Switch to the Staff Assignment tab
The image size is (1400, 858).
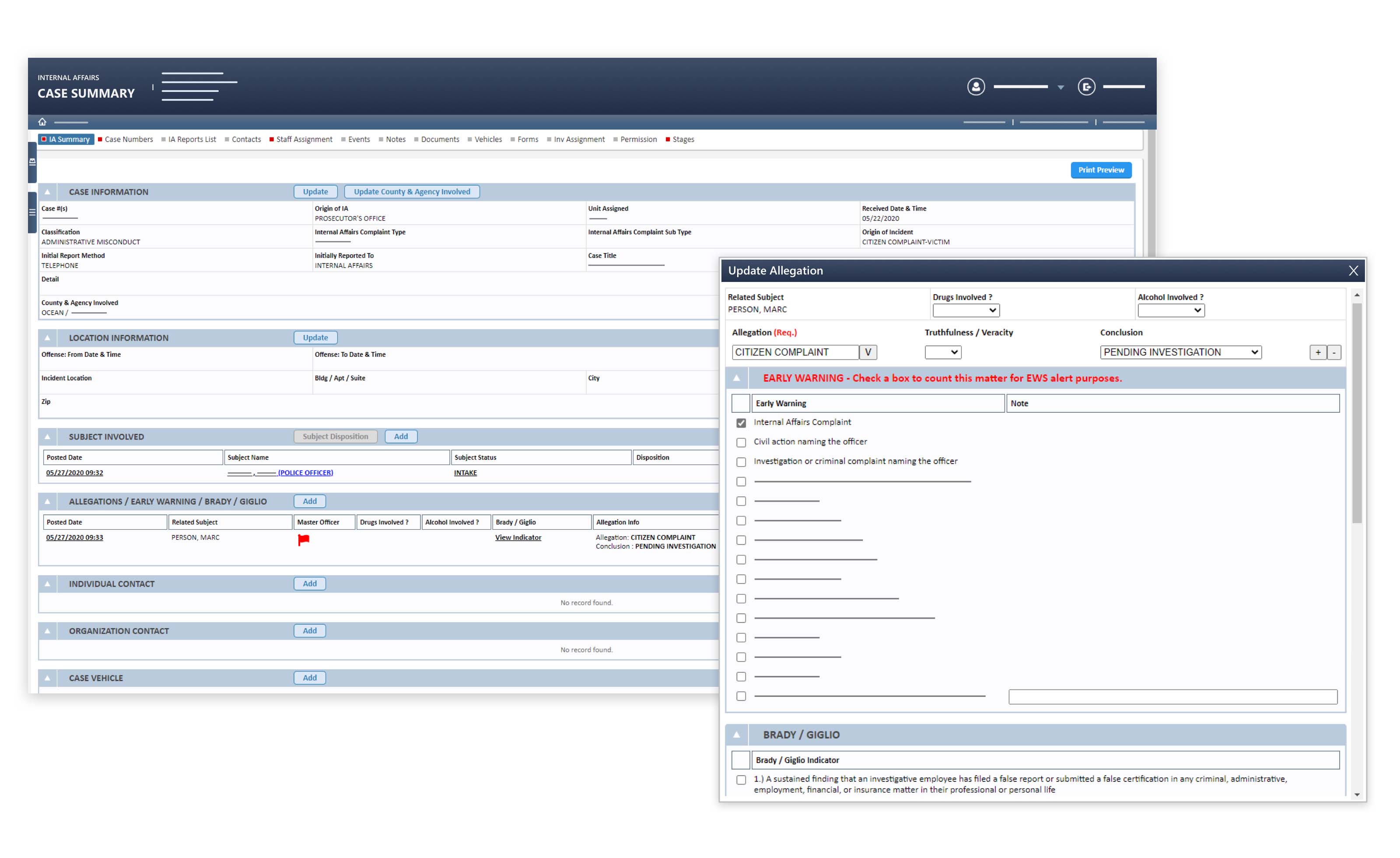304,139
